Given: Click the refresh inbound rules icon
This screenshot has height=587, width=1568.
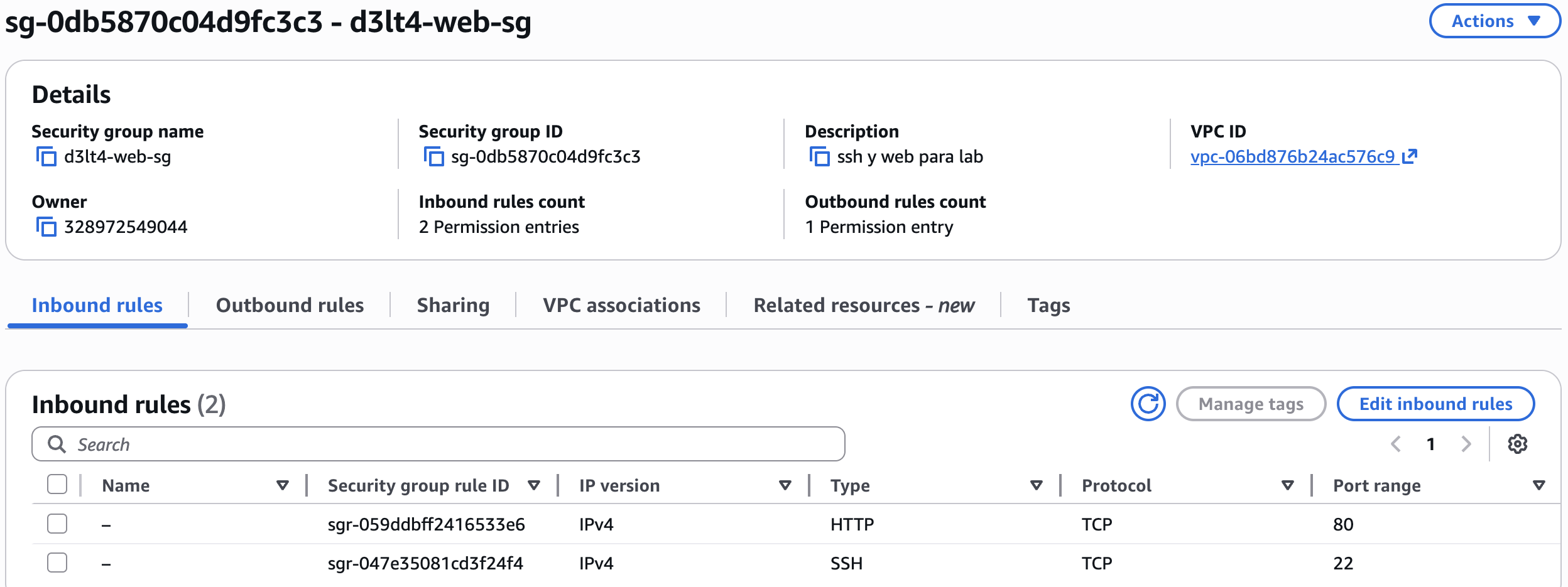Looking at the screenshot, I should click(x=1147, y=404).
